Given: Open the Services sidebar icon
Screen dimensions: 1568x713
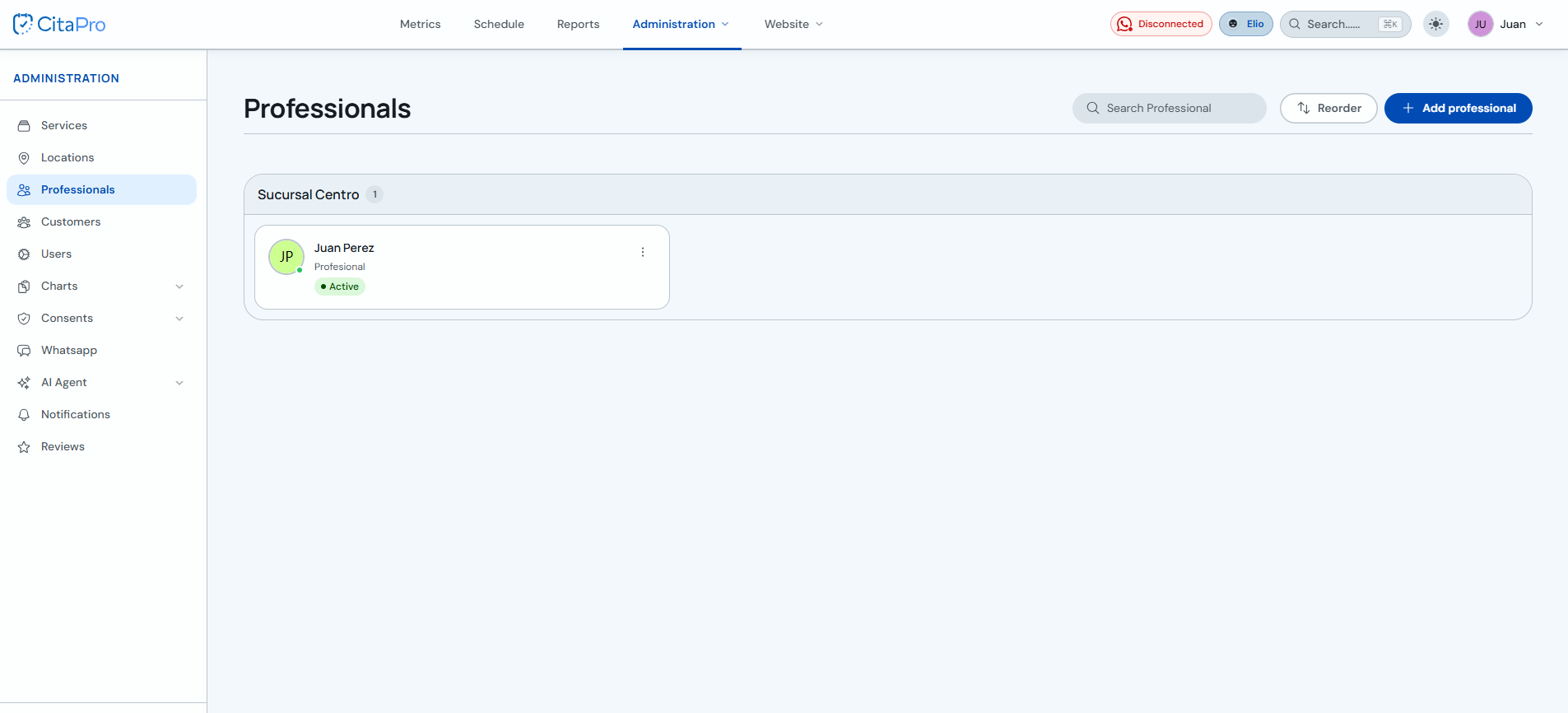Looking at the screenshot, I should (x=24, y=126).
